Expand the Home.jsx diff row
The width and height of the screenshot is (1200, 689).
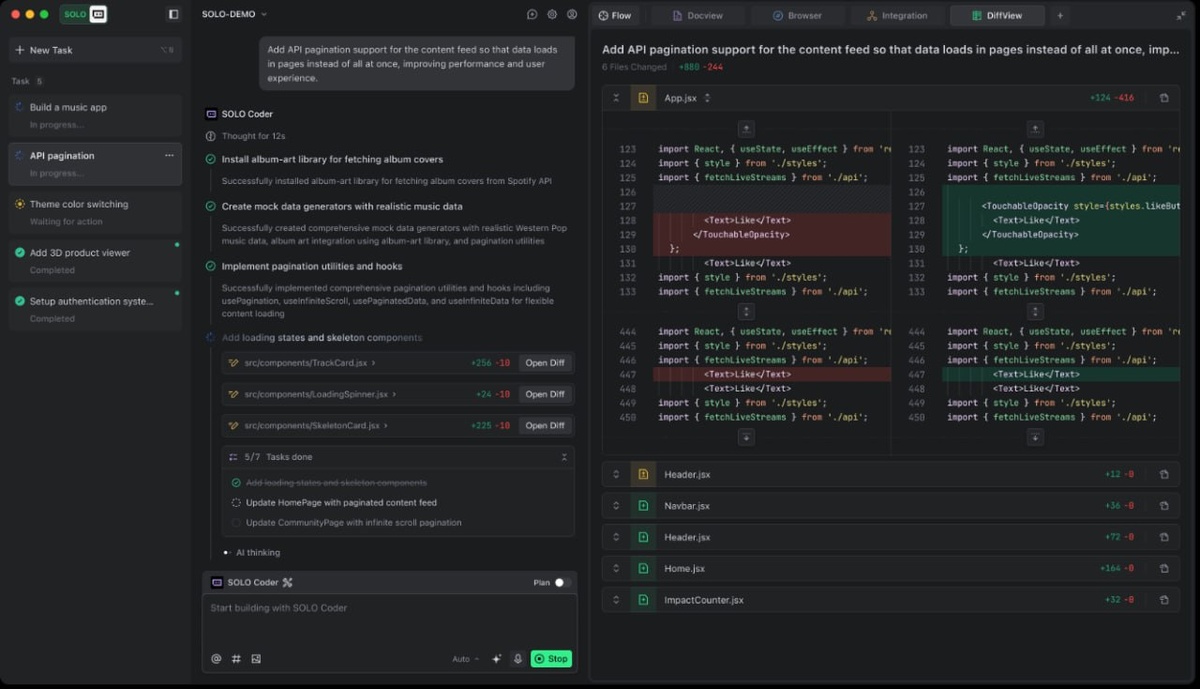pos(616,568)
